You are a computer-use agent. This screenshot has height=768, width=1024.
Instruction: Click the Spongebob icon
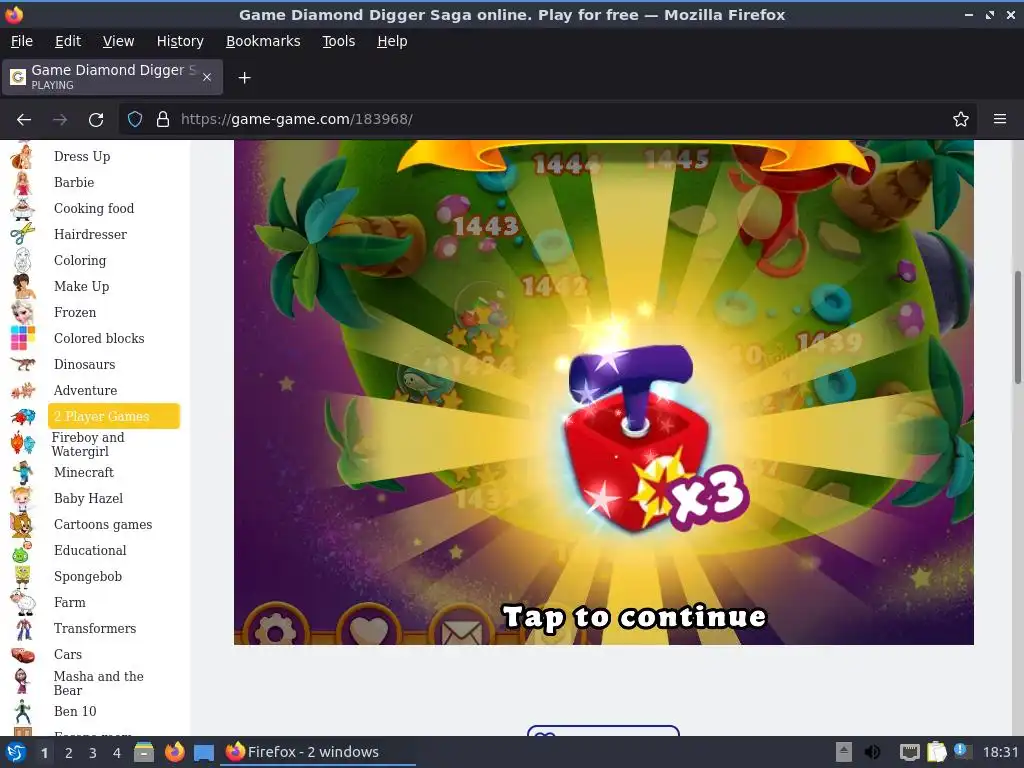click(22, 577)
